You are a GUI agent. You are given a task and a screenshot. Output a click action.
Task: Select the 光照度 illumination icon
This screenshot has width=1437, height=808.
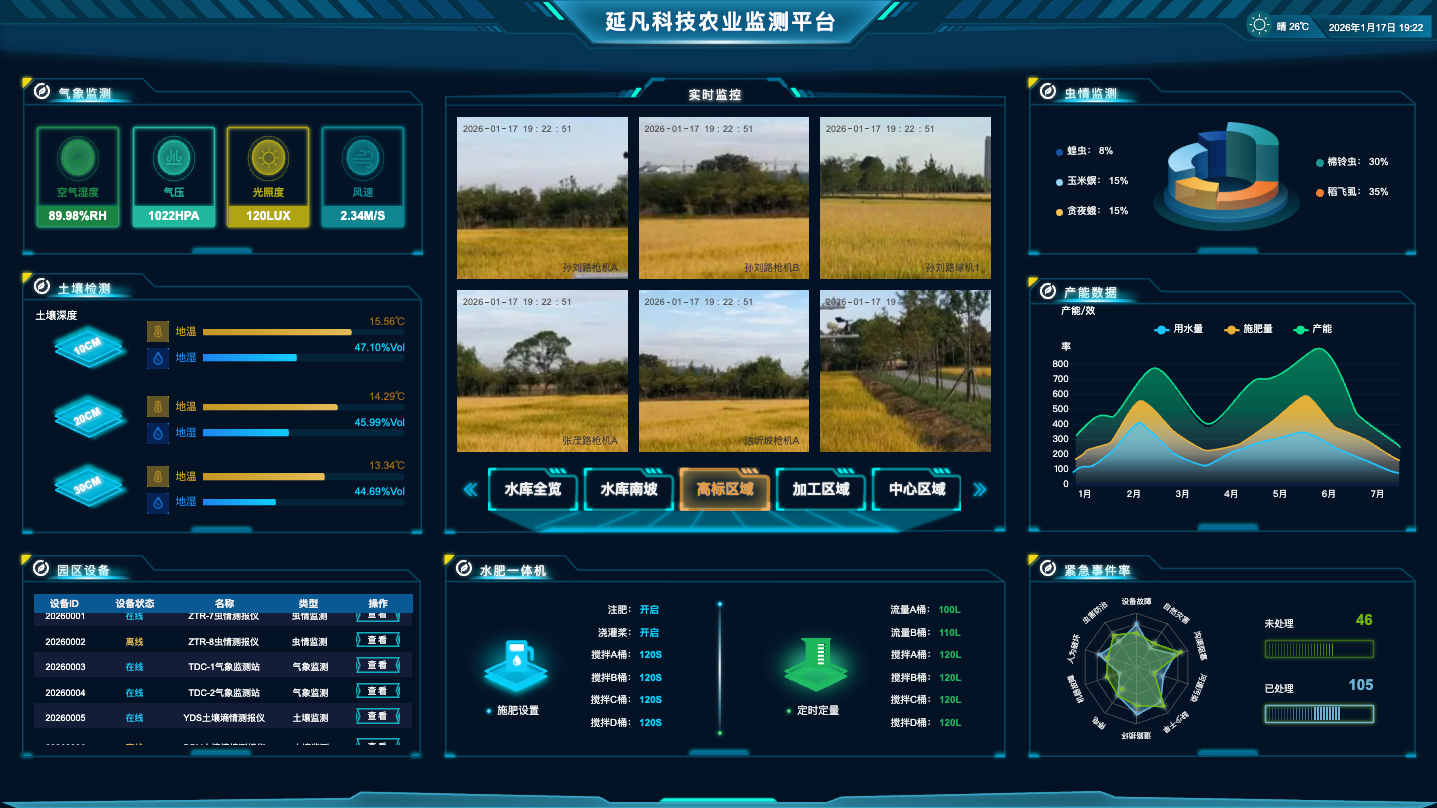pos(267,158)
